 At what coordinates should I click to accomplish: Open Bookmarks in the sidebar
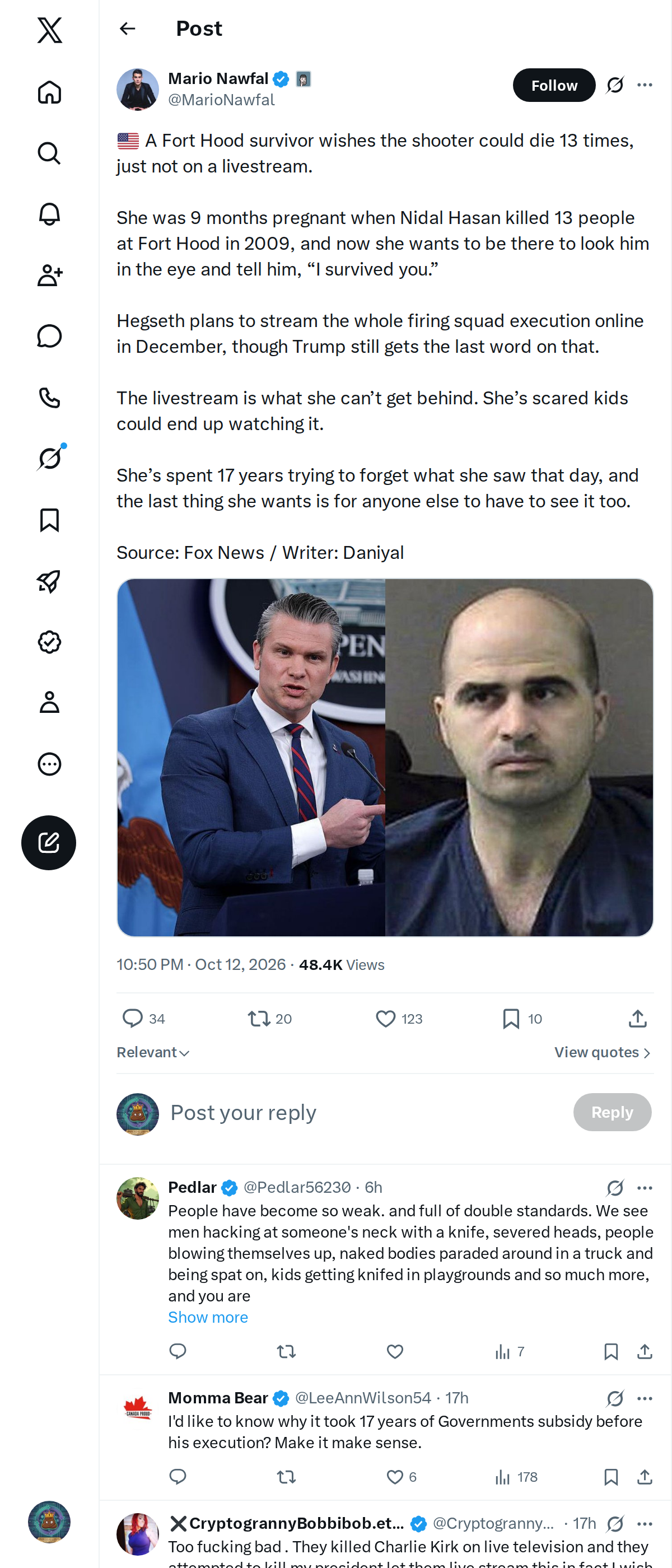point(49,520)
